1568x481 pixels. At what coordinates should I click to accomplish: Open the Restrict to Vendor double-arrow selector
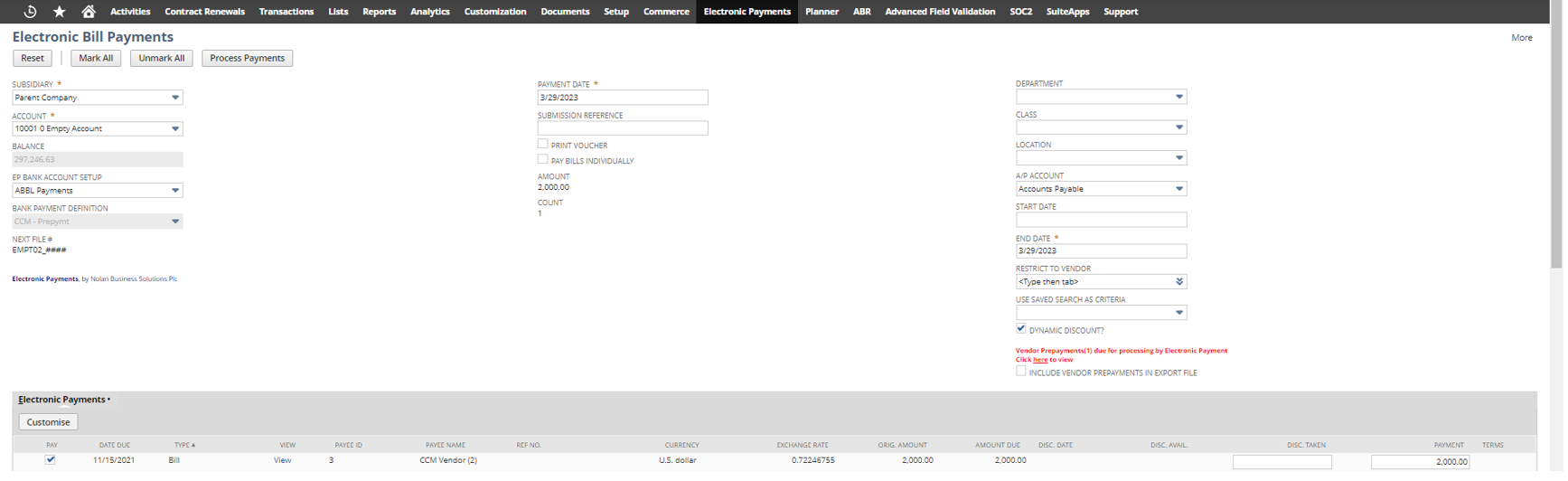point(1178,282)
